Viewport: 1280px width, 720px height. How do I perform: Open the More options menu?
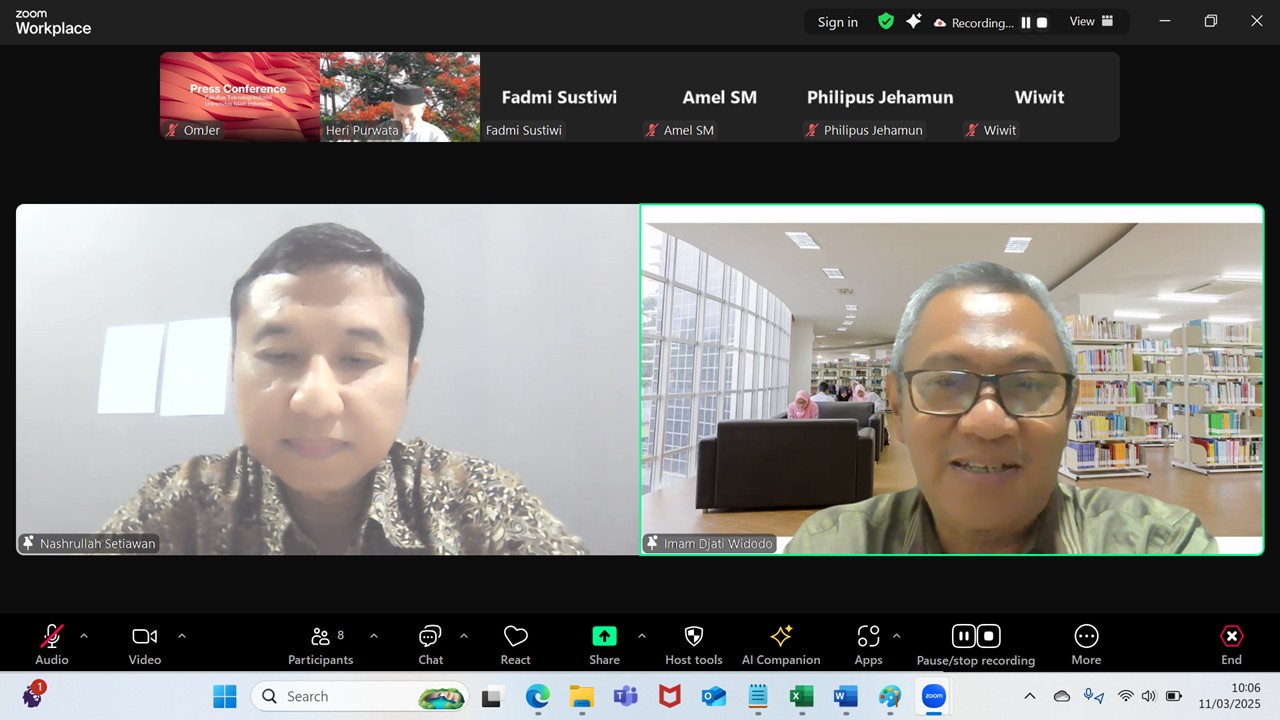pyautogui.click(x=1086, y=645)
